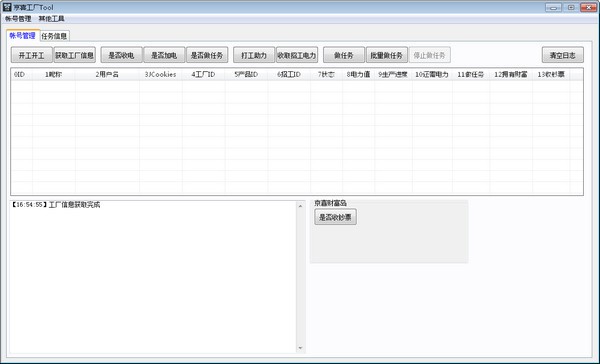Open the 其他工具 menu
The width and height of the screenshot is (600, 364).
[52, 18]
